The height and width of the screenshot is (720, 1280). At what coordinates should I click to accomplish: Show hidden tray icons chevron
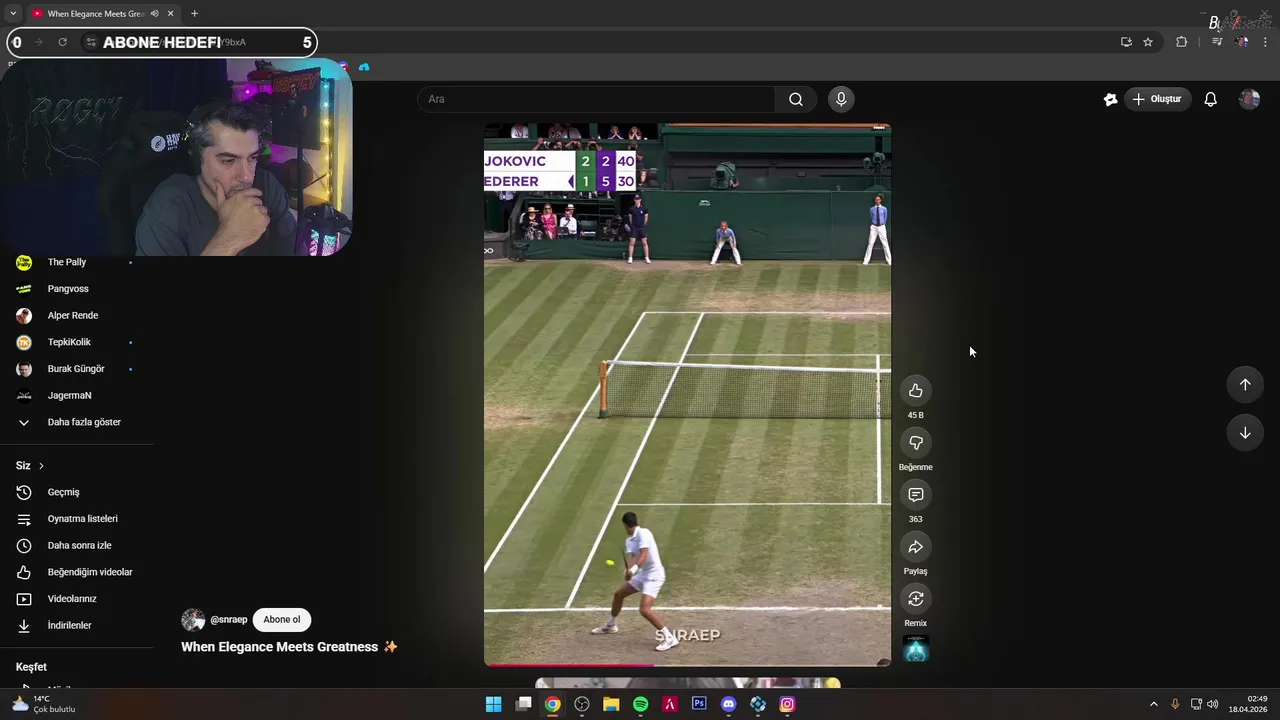pos(1153,704)
